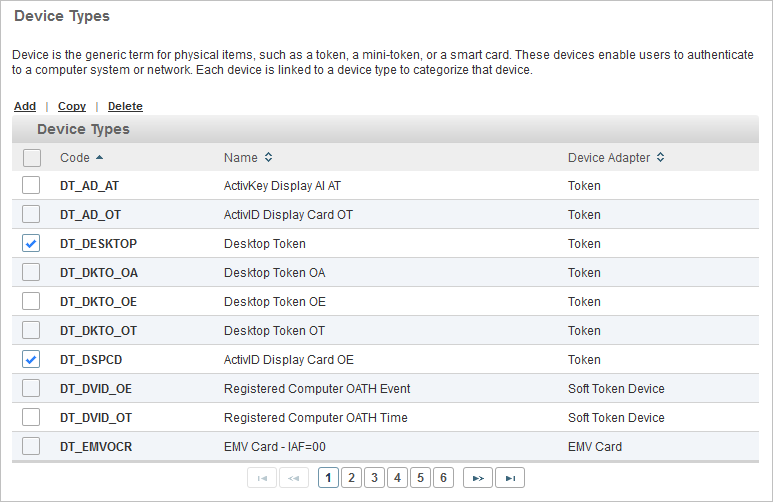Go to previous page set using pagination icon
Image resolution: width=773 pixels, height=502 pixels.
pos(294,478)
